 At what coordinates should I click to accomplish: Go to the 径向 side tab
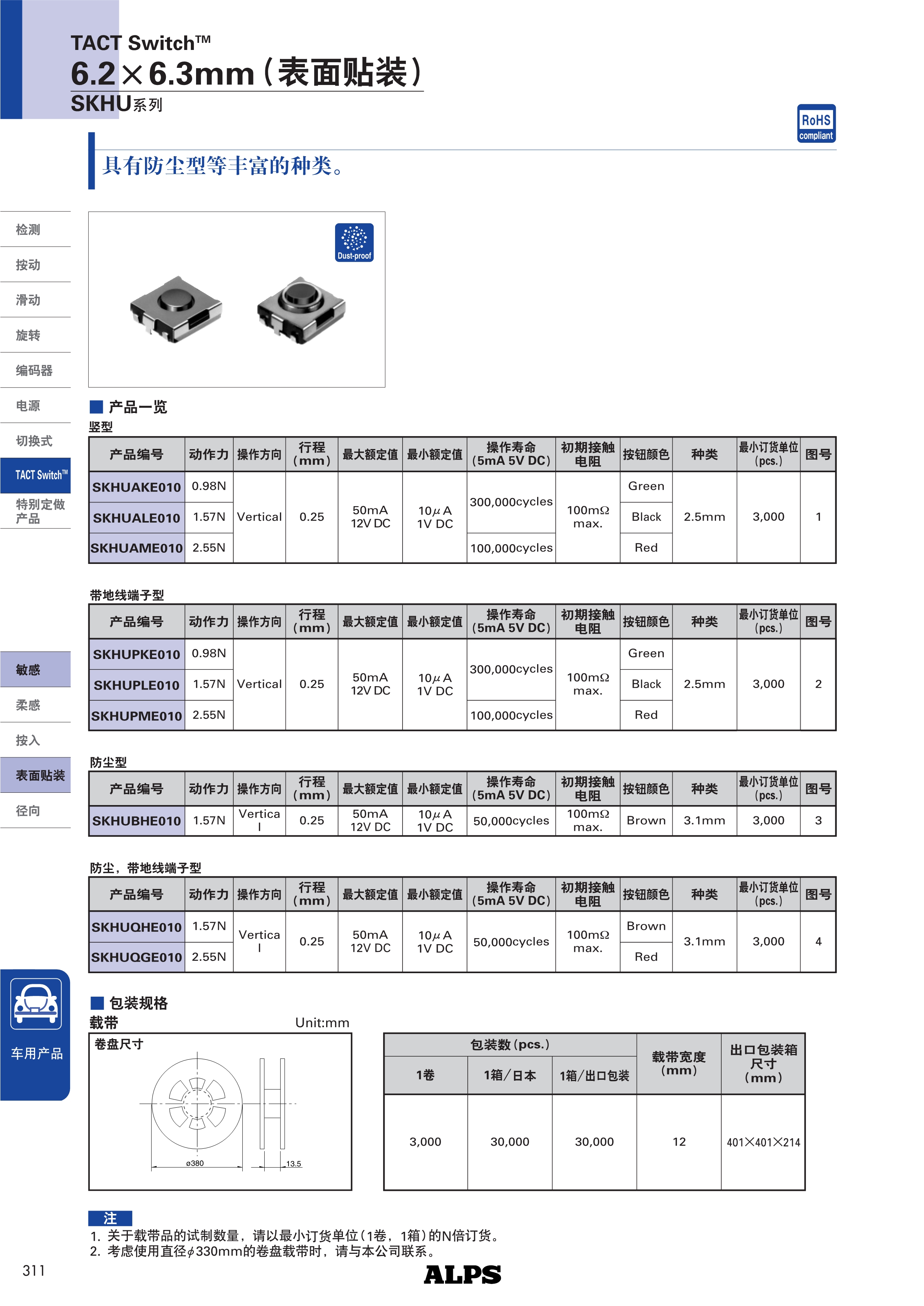pos(28,811)
